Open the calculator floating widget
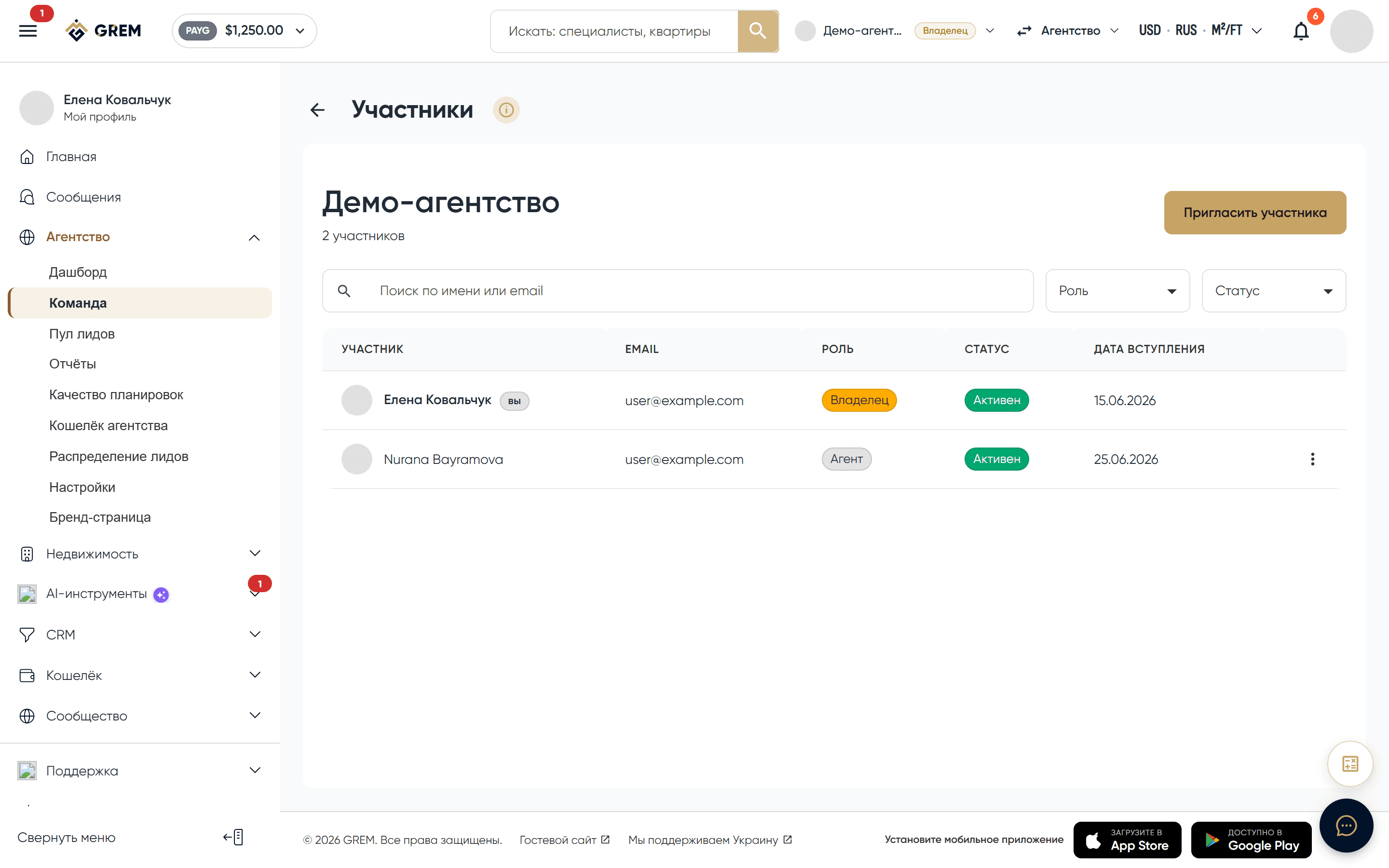Viewport: 1389px width, 868px height. point(1350,763)
